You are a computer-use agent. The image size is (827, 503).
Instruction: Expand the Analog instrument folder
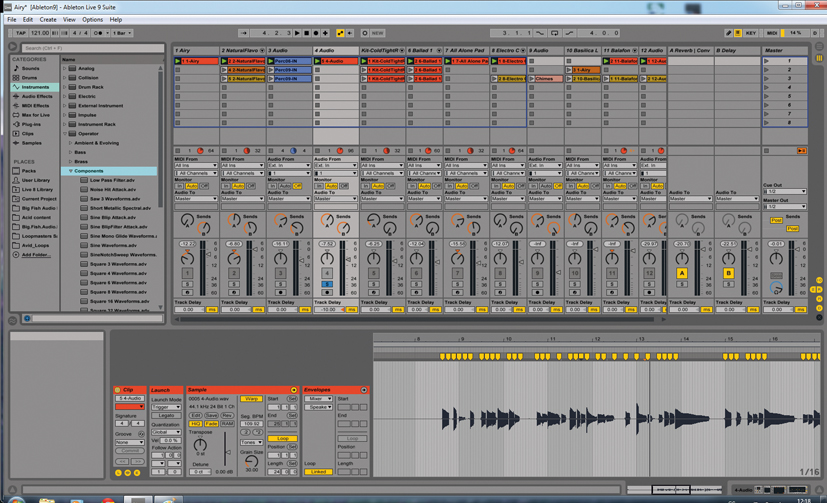click(65, 69)
